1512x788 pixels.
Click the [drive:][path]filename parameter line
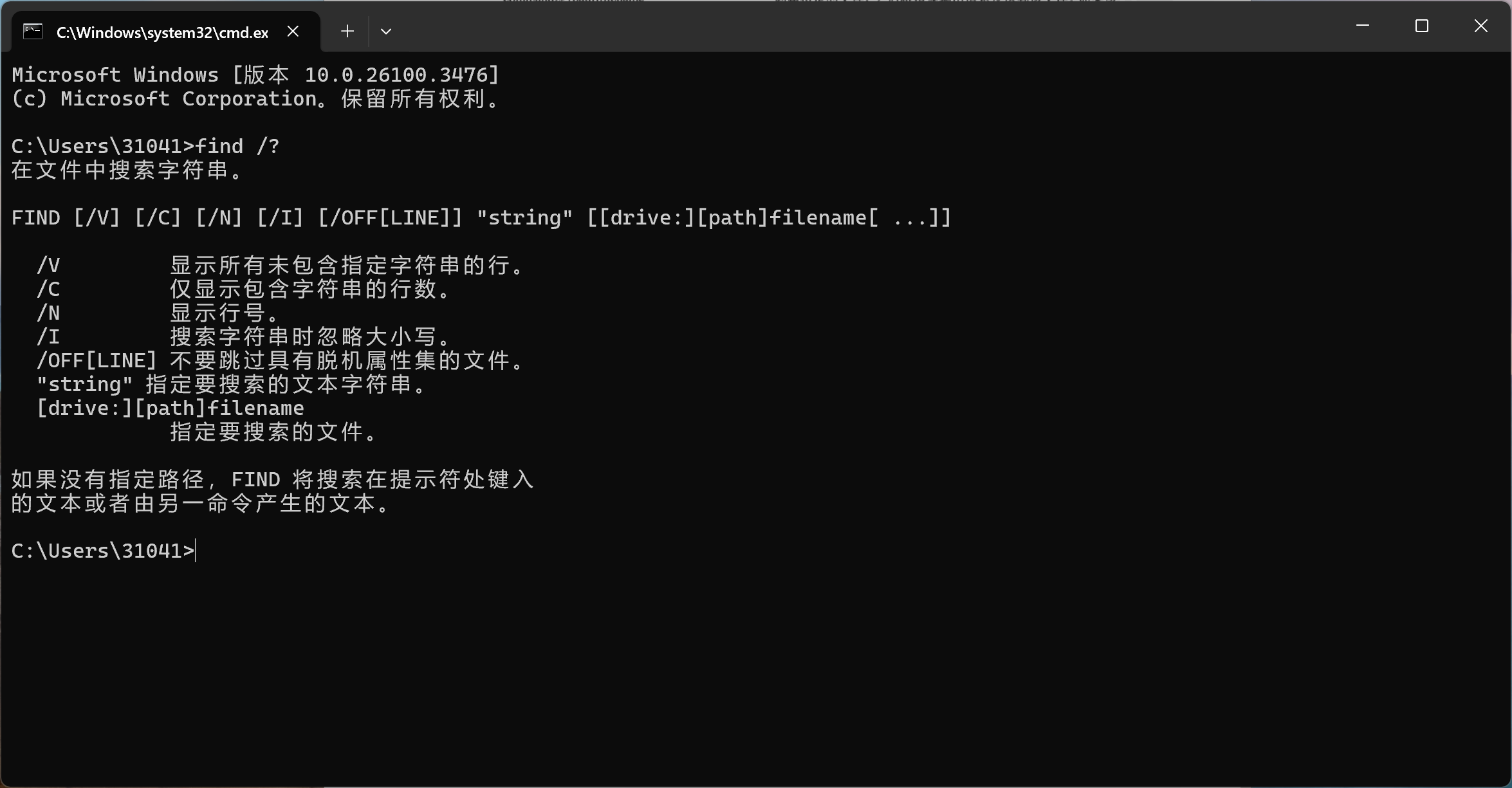pyautogui.click(x=170, y=408)
